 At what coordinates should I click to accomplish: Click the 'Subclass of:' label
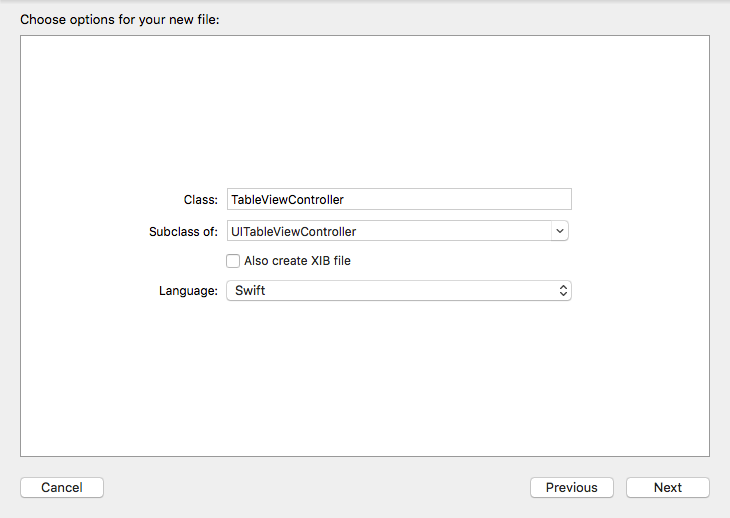pyautogui.click(x=183, y=232)
